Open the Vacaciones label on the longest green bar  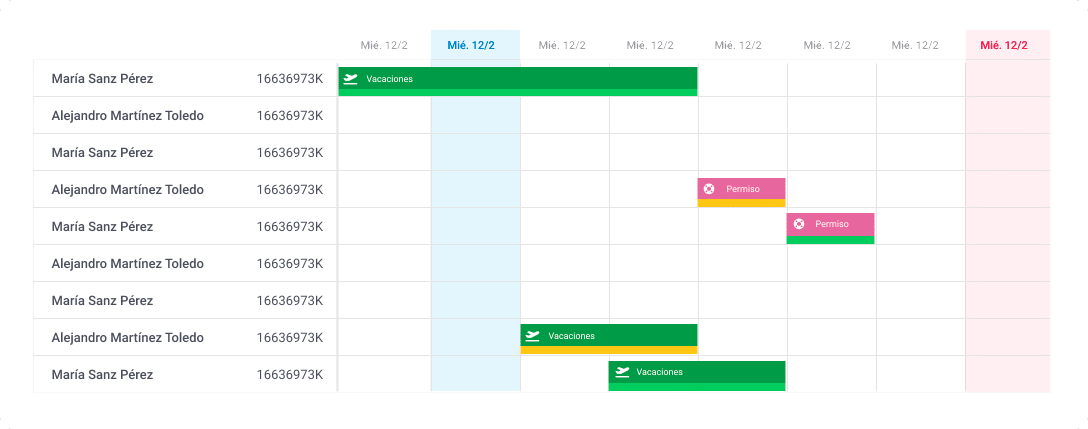pyautogui.click(x=389, y=79)
